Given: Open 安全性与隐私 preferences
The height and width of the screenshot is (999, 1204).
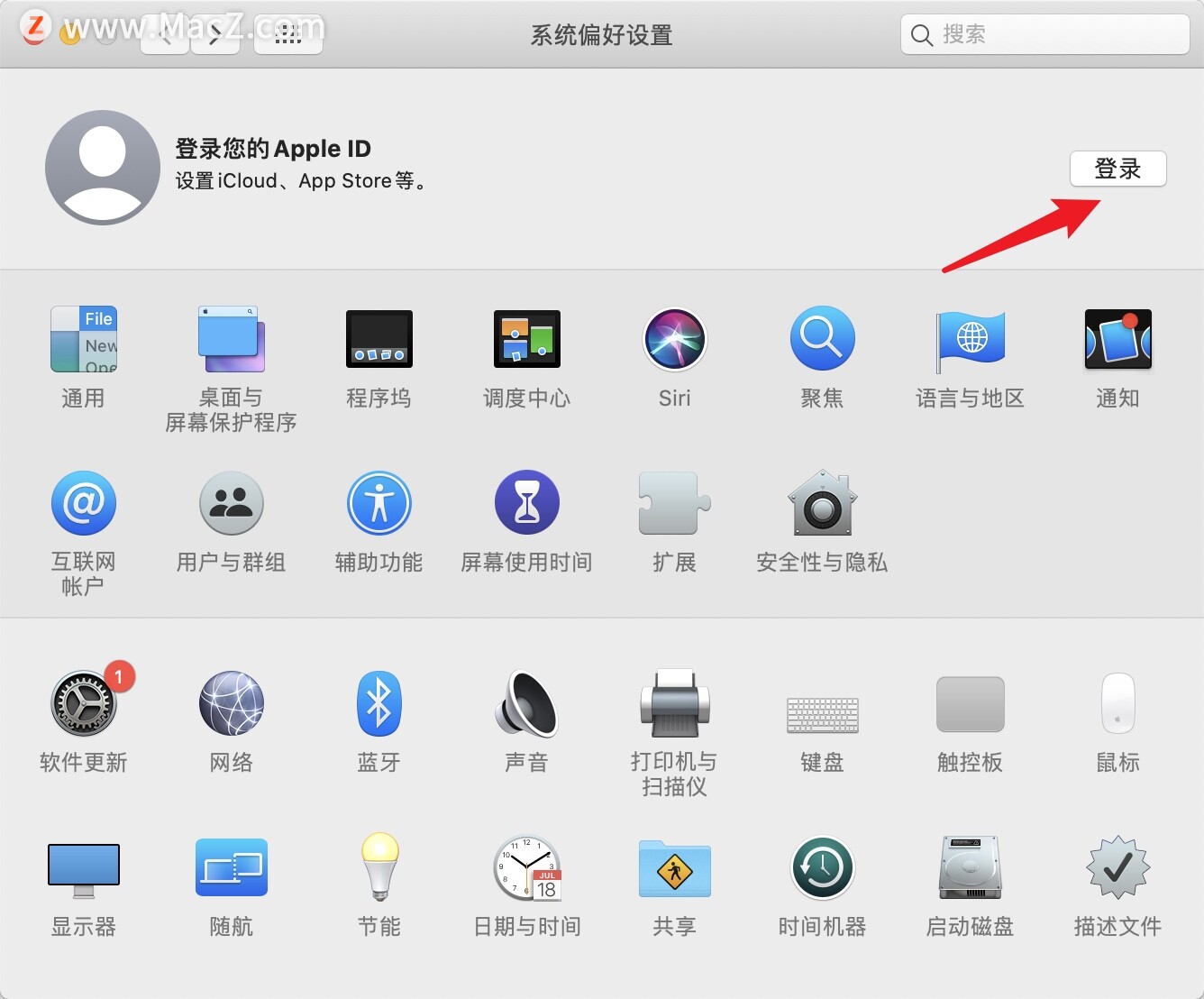Looking at the screenshot, I should [823, 503].
